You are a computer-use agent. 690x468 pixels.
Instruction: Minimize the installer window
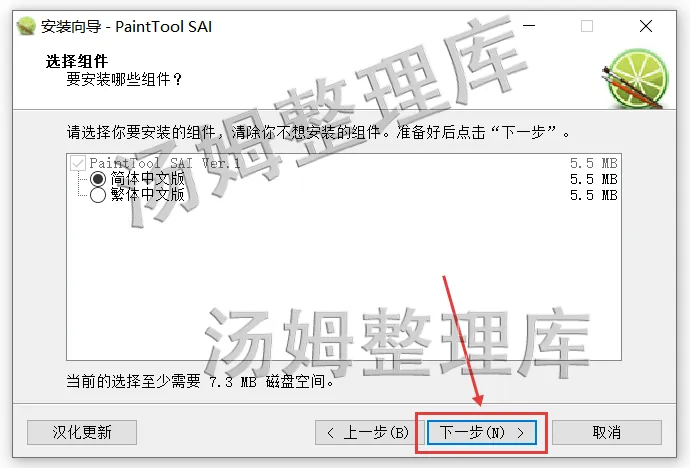(x=529, y=26)
